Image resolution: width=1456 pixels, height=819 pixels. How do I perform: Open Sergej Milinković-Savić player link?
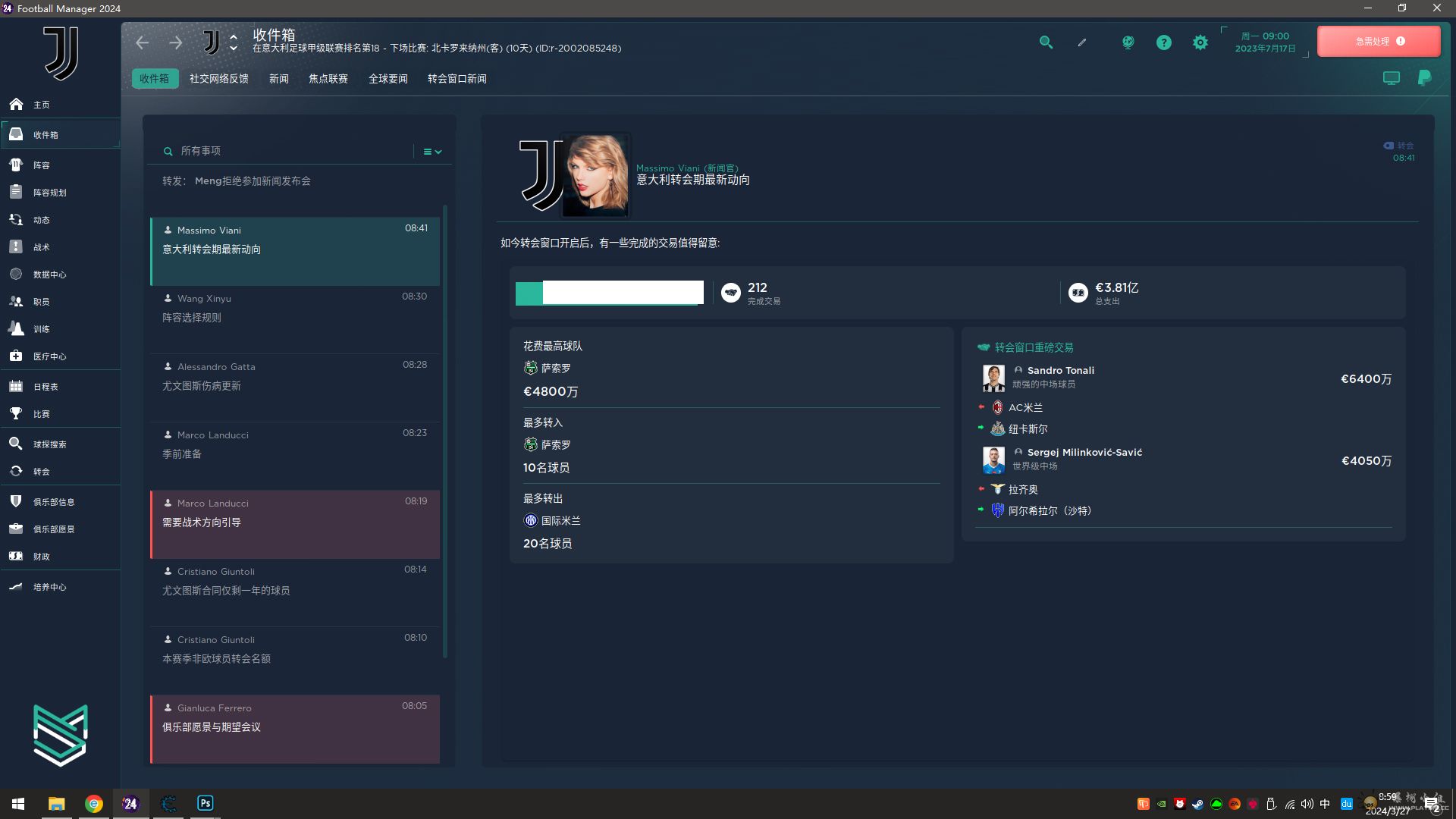(x=1084, y=452)
